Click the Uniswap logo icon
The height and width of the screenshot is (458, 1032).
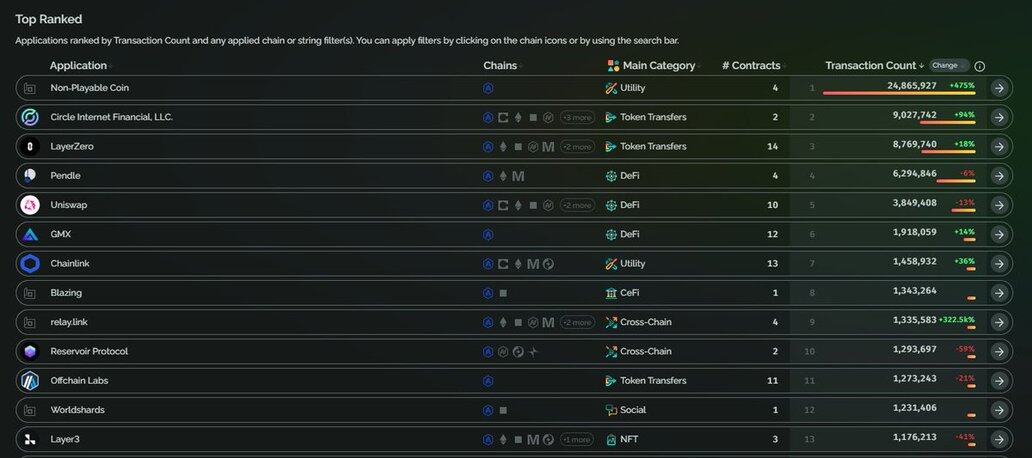coord(30,205)
